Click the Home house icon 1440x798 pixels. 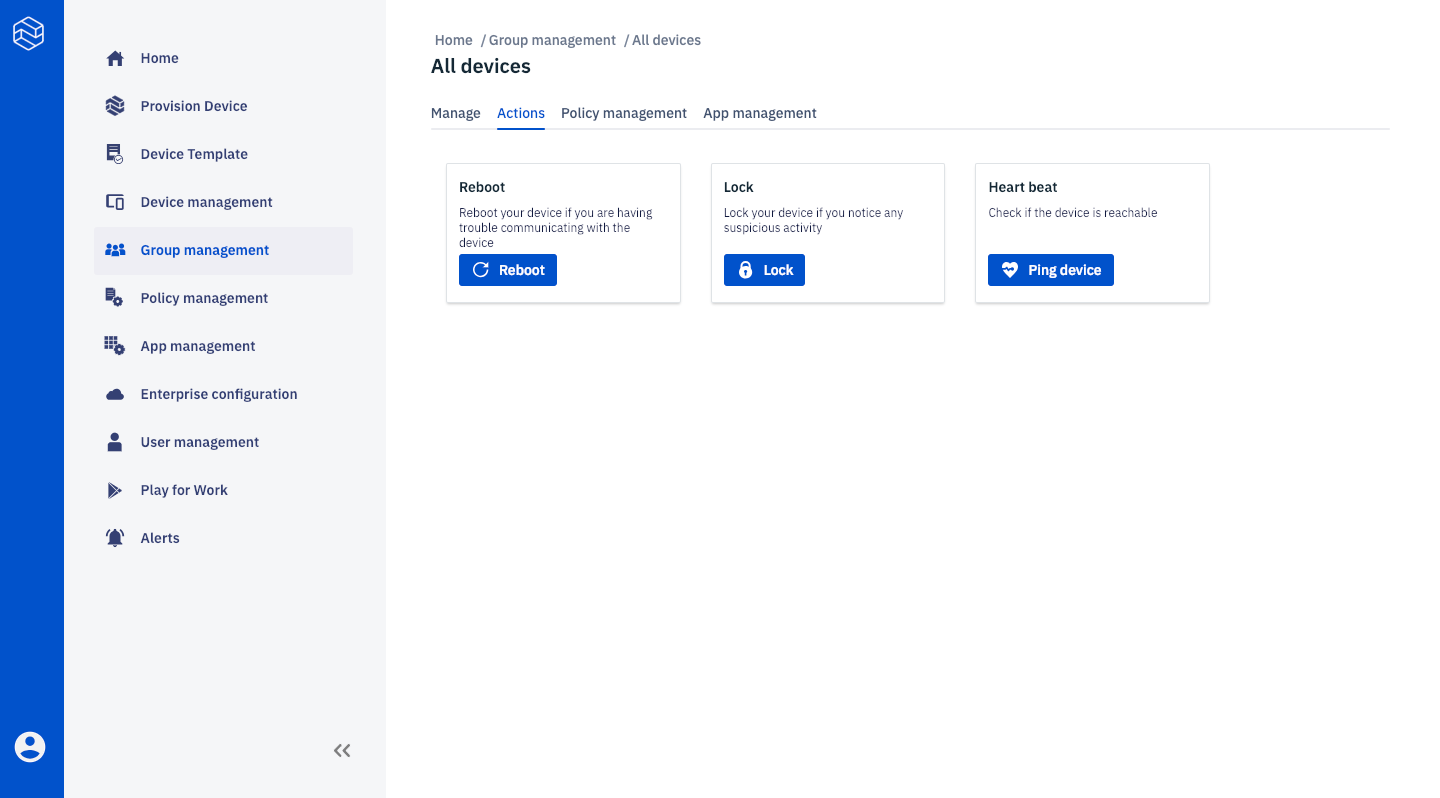(115, 58)
